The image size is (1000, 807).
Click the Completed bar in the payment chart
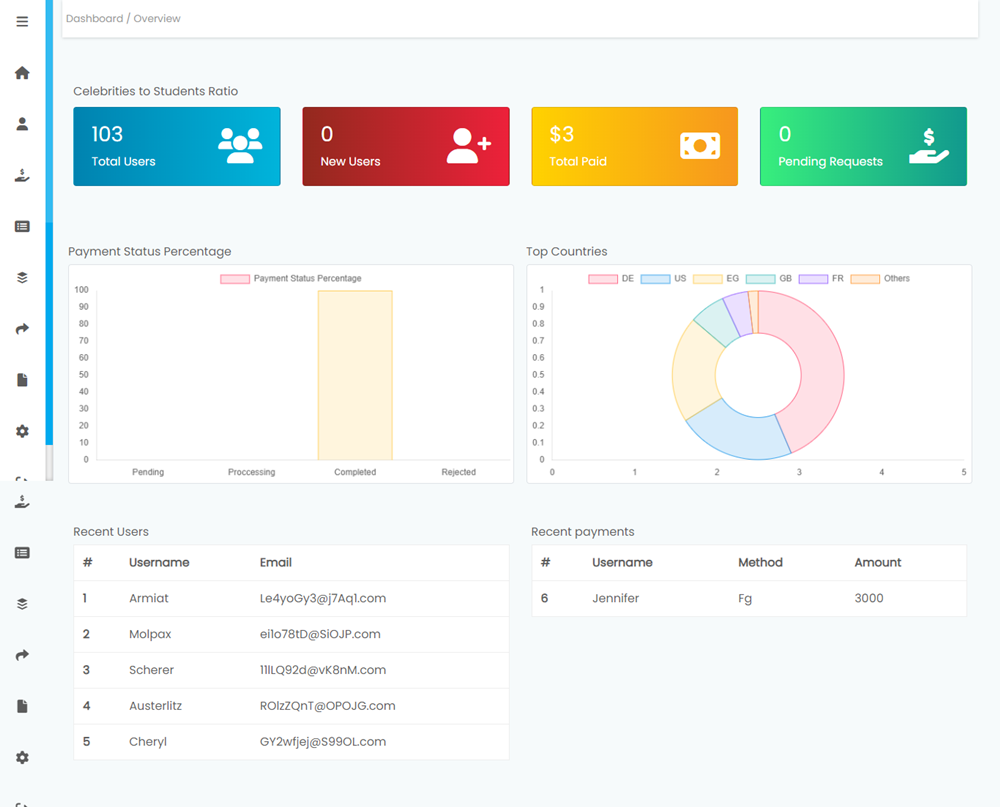355,375
